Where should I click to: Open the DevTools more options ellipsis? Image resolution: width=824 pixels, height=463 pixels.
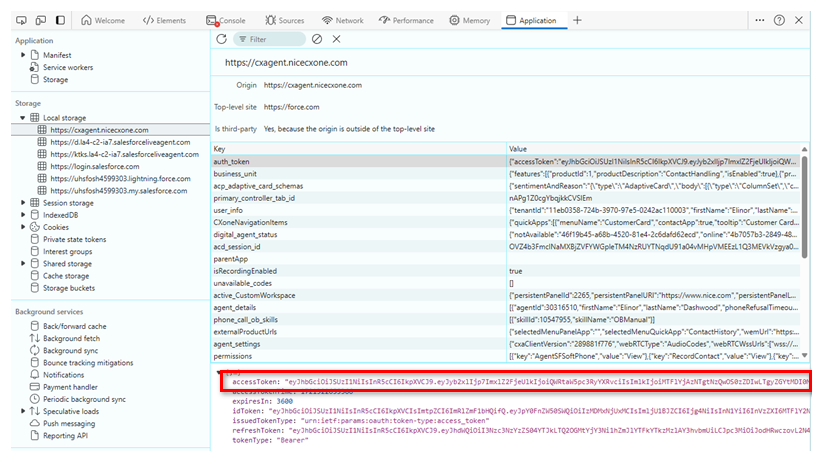pyautogui.click(x=760, y=20)
